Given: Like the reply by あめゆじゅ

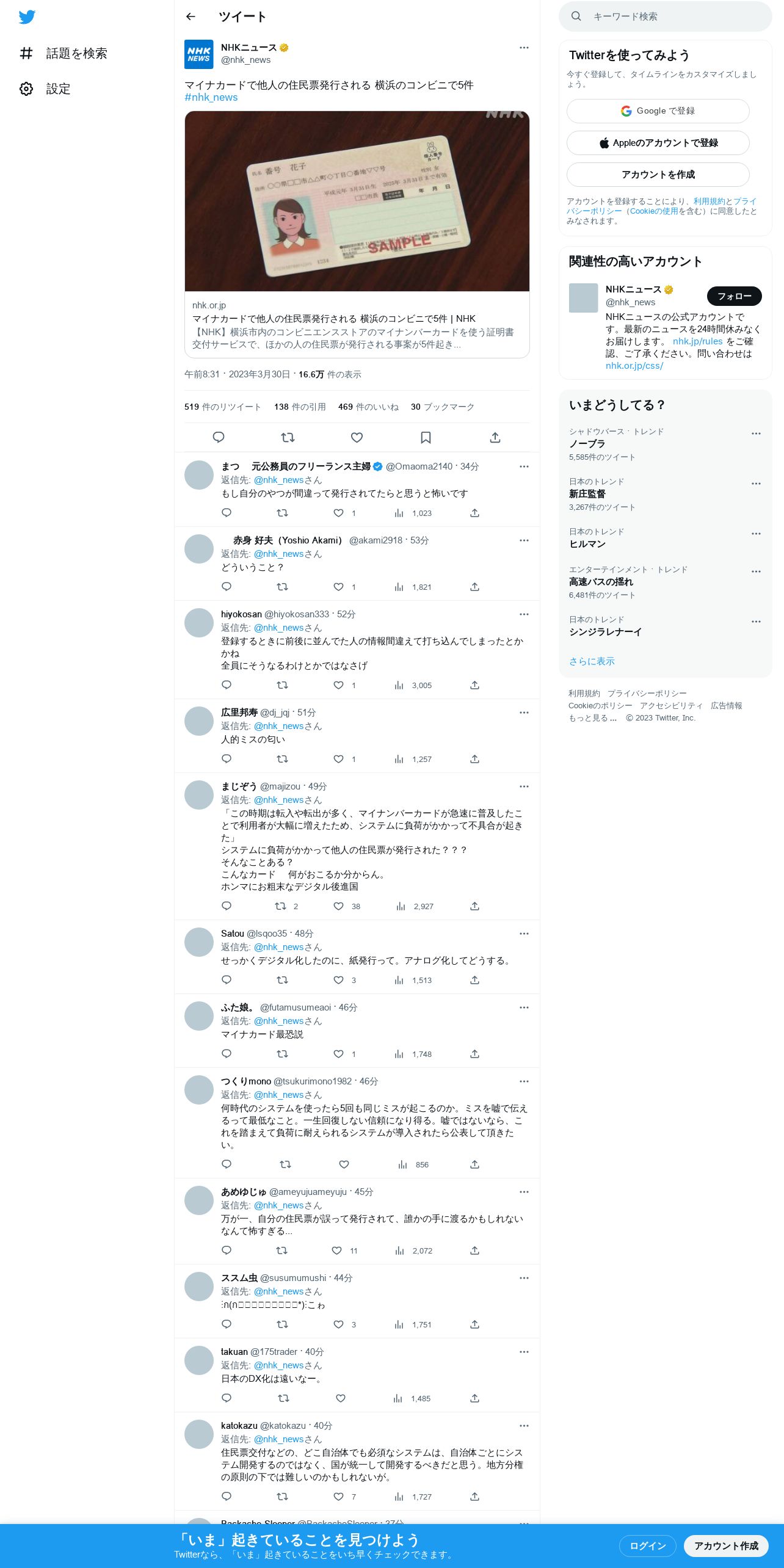Looking at the screenshot, I should point(336,1250).
